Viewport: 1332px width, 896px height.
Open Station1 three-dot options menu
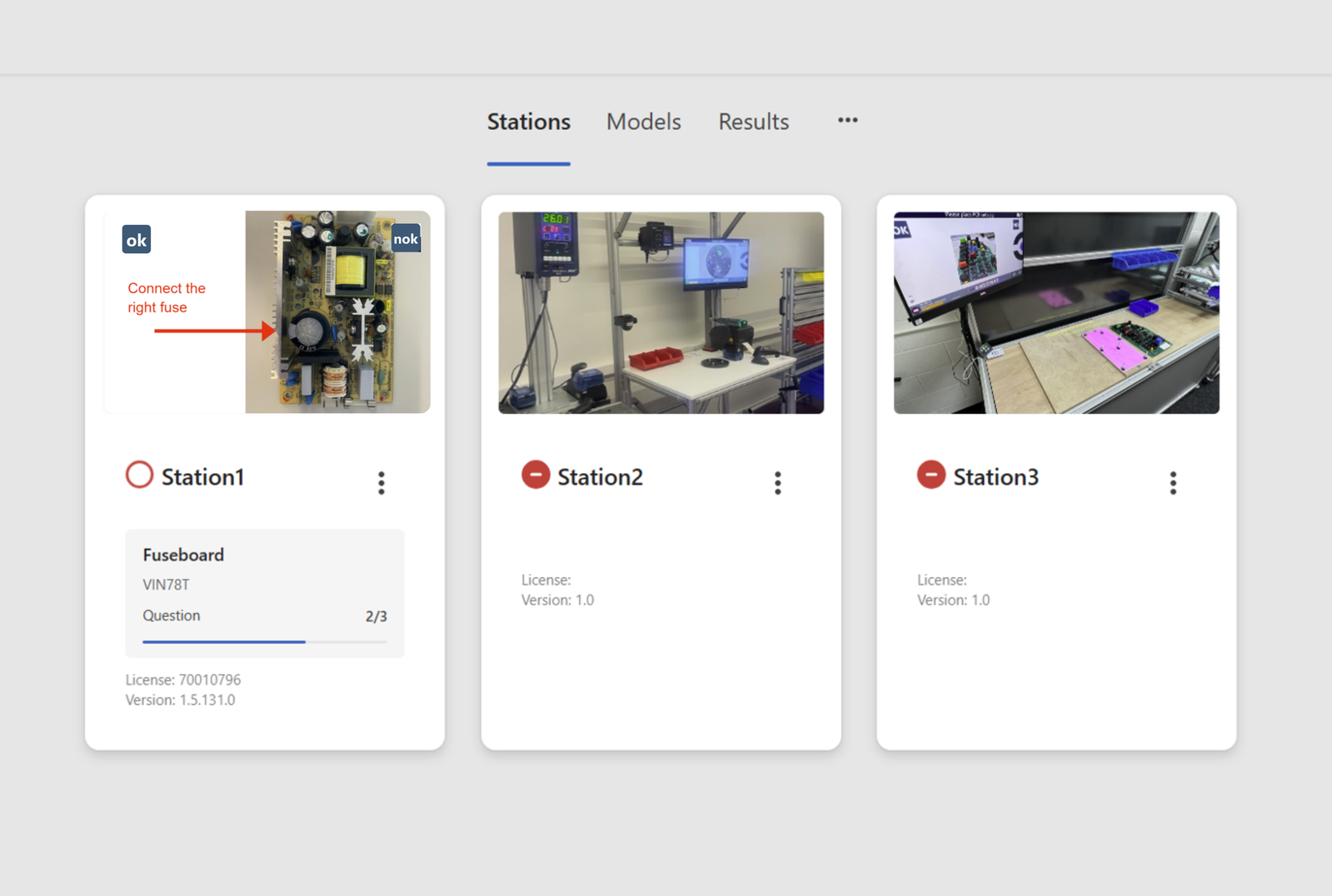click(x=382, y=483)
